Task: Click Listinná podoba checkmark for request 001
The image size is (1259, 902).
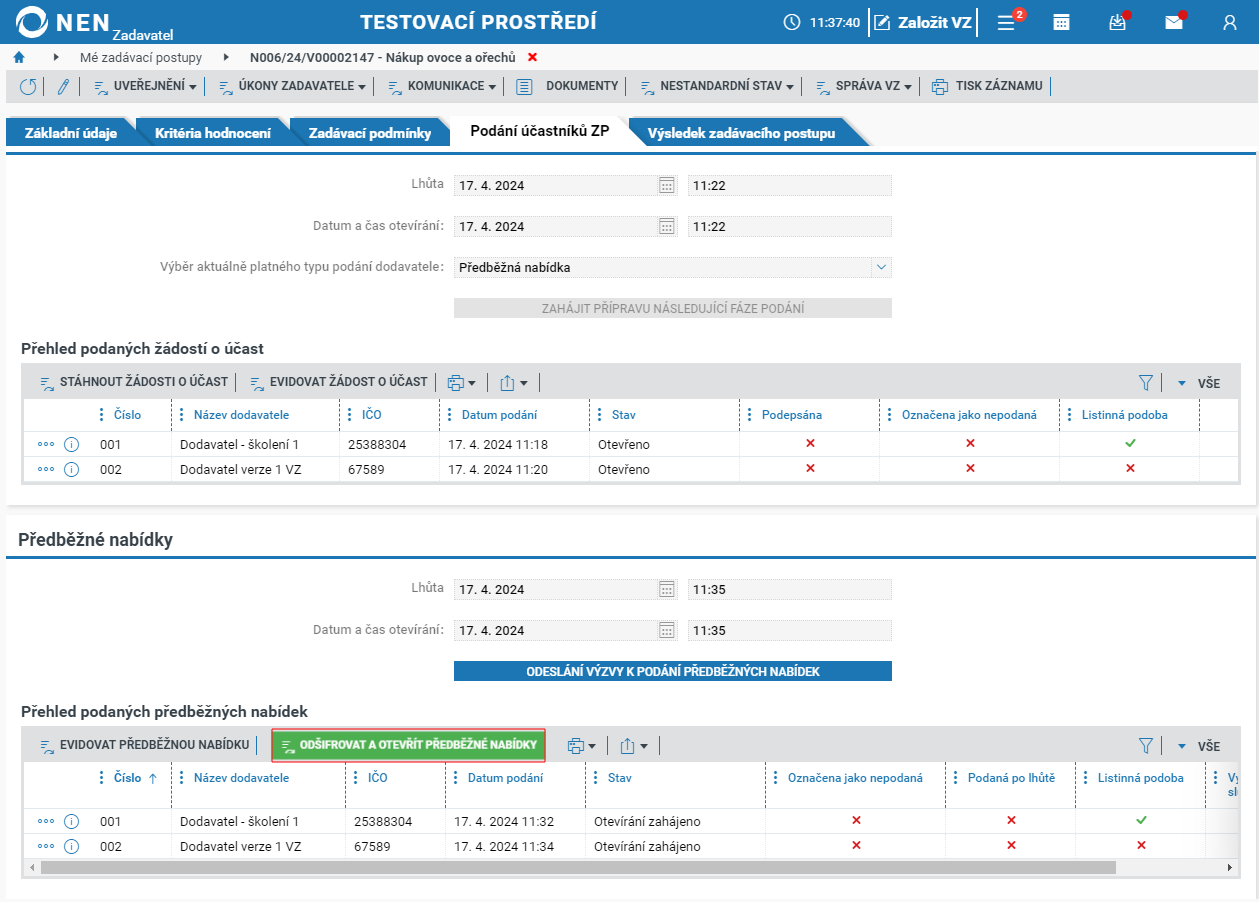Action: tap(1130, 443)
